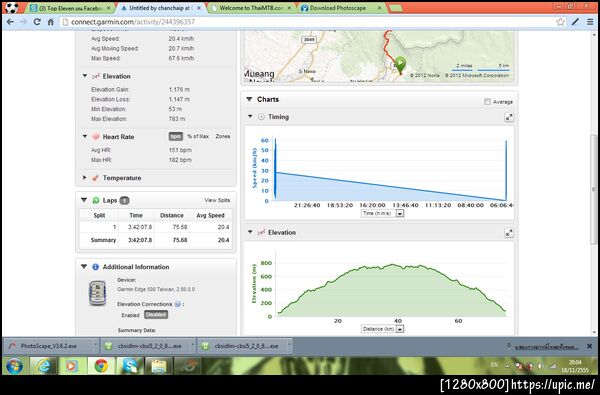This screenshot has width=600, height=395.
Task: Collapse the Charts panel
Action: click(249, 99)
